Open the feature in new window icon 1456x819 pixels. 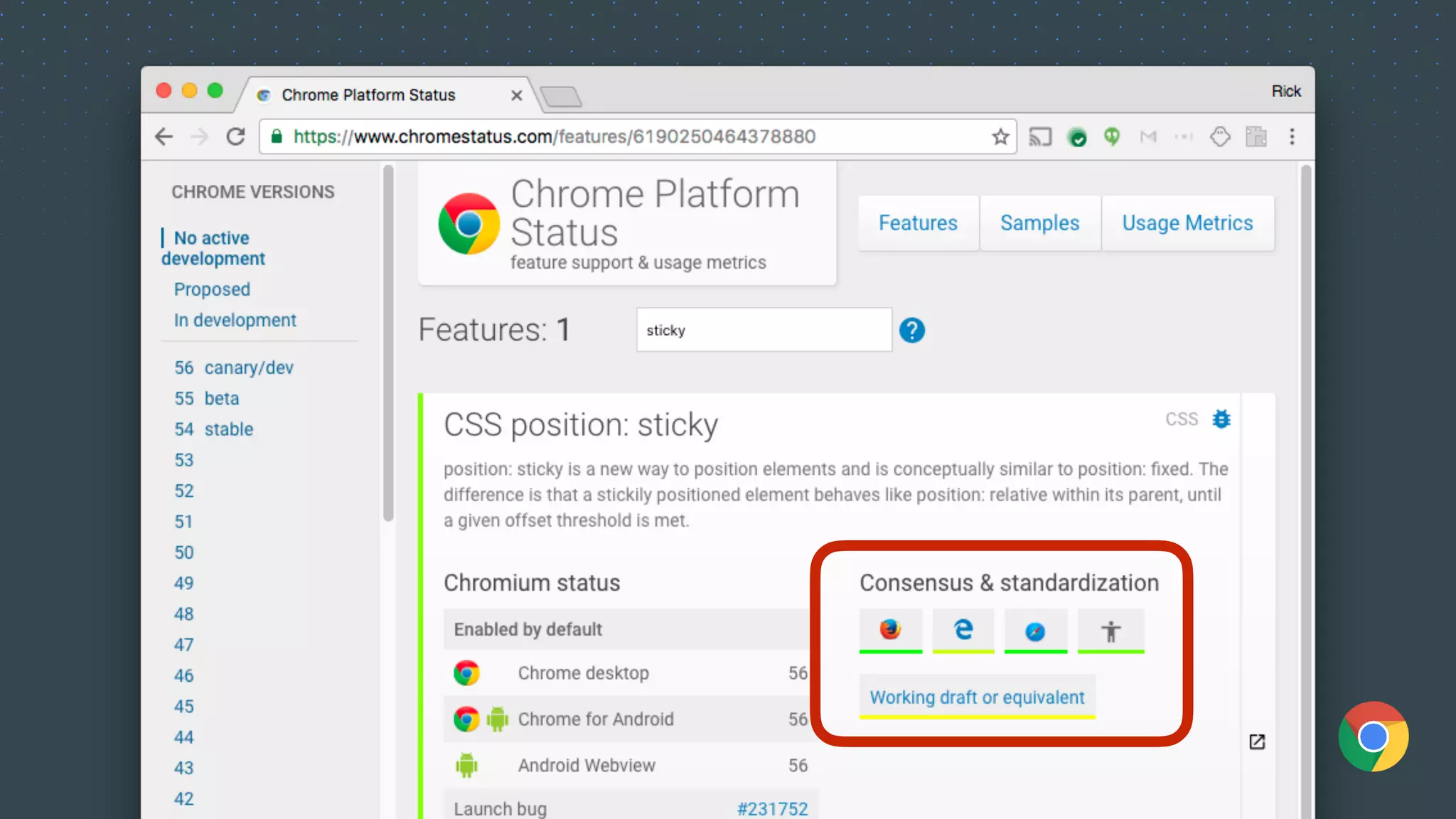coord(1257,742)
